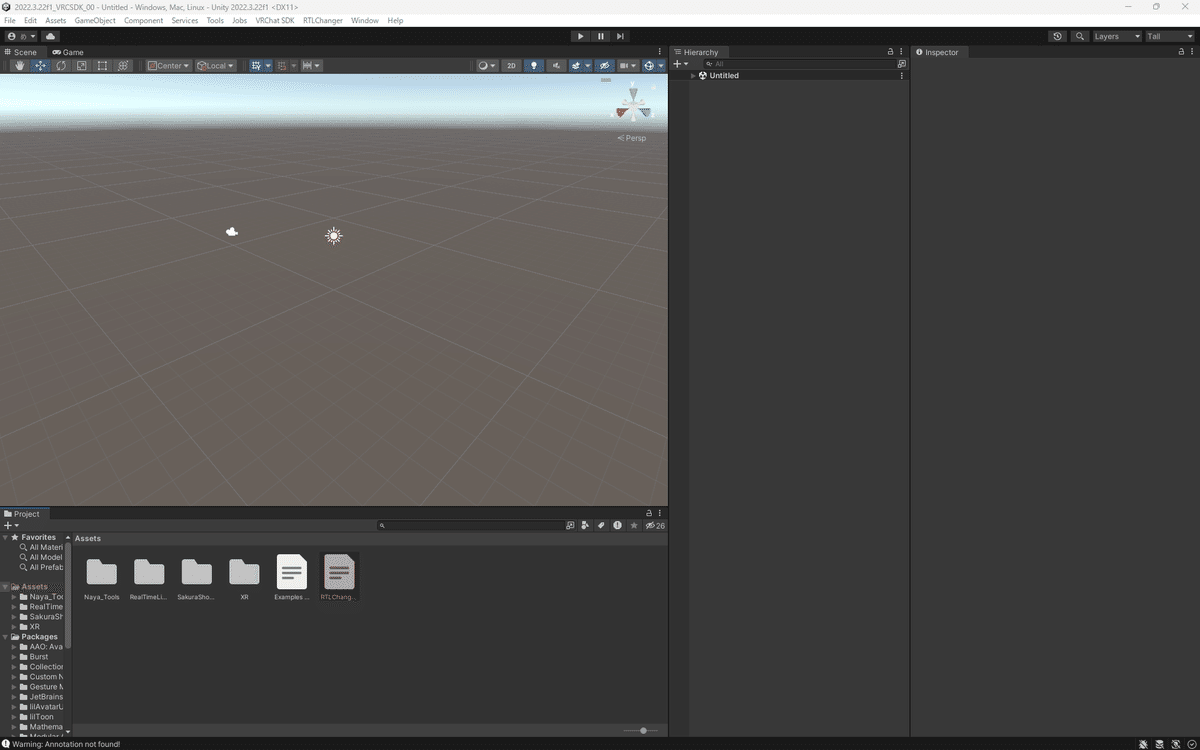Select the Rotate tool
1200x750 pixels.
point(60,65)
